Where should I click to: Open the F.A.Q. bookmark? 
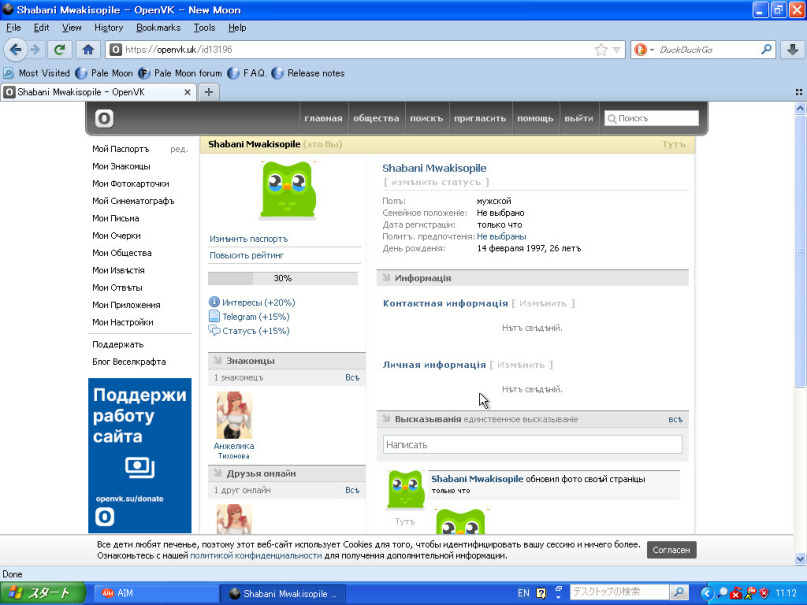tap(247, 73)
